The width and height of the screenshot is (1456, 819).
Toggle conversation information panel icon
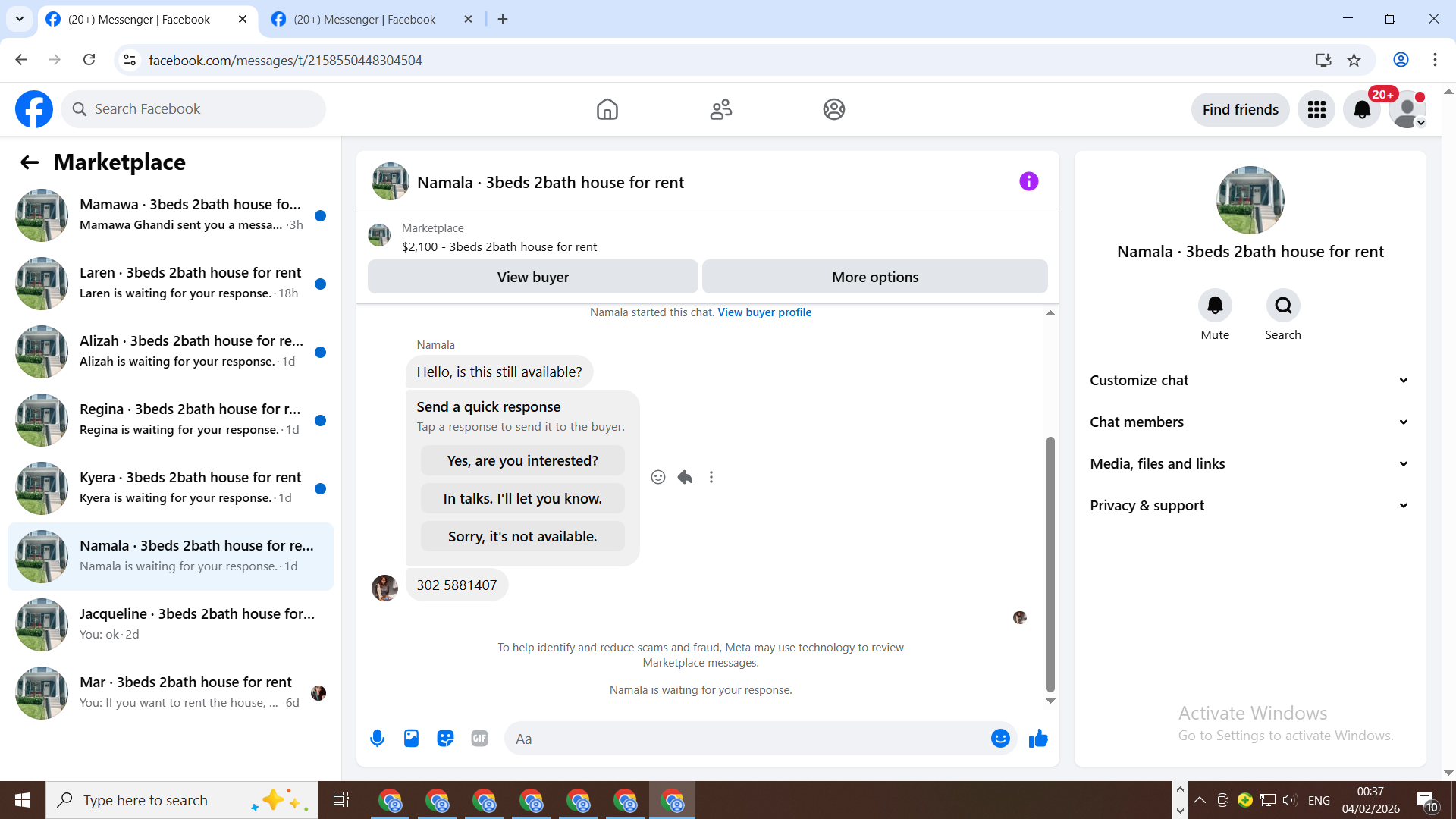tap(1028, 181)
